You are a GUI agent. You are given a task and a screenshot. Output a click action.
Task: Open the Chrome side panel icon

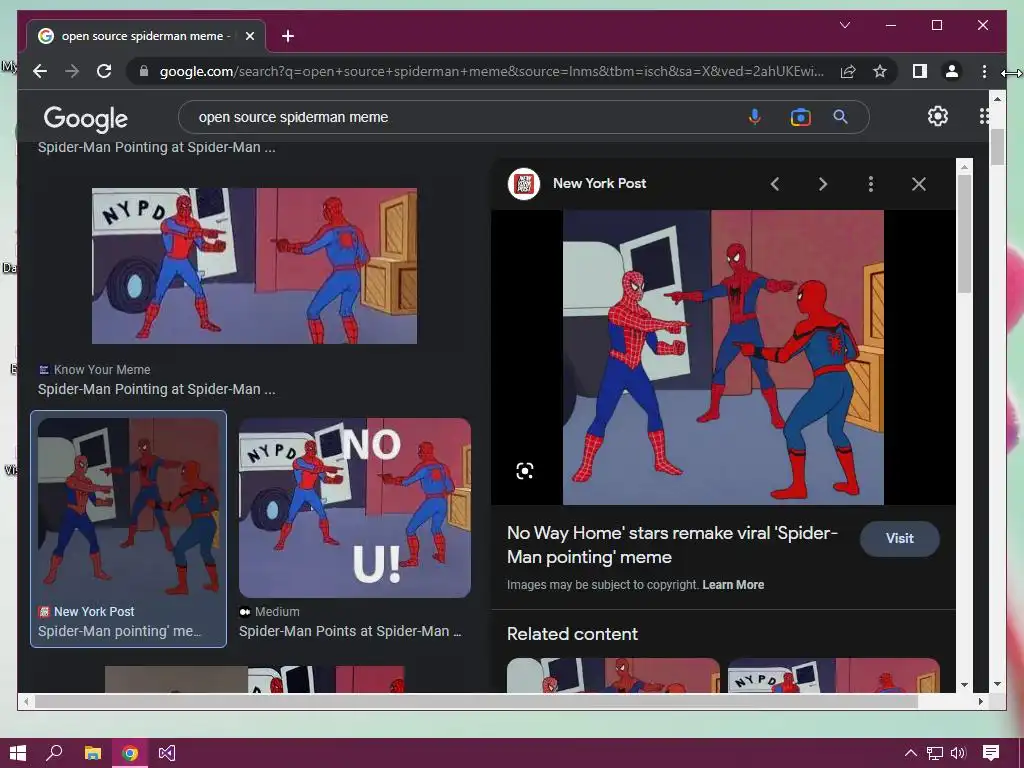click(920, 71)
